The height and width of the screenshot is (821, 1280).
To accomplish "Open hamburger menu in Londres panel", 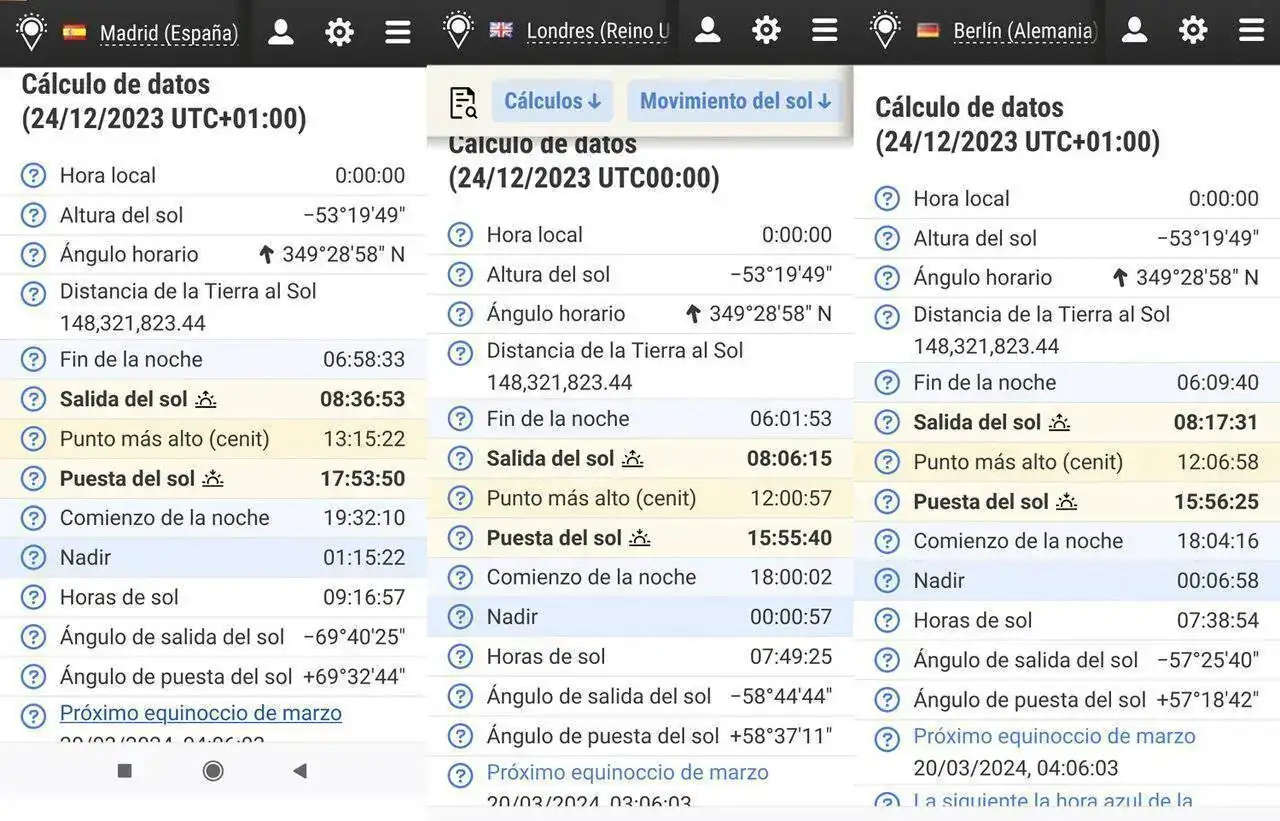I will pos(825,30).
